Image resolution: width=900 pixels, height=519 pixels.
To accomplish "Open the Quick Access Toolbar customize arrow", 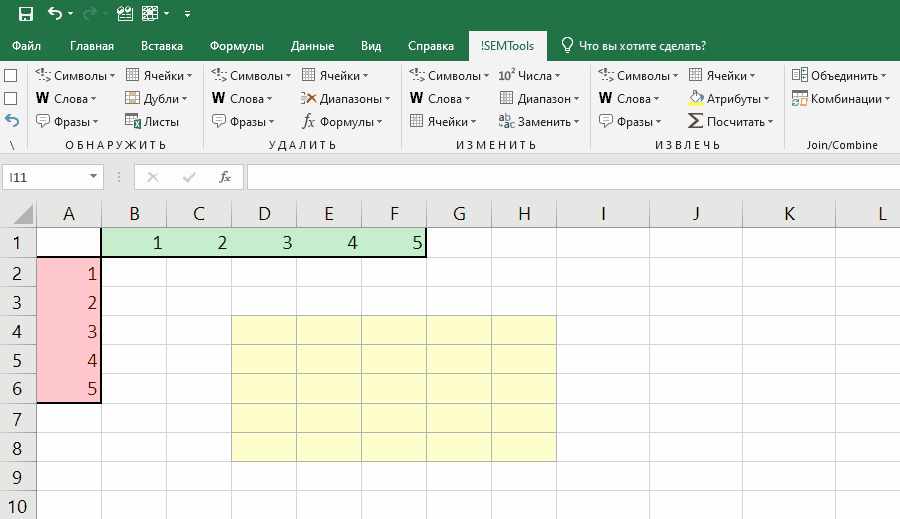I will point(187,14).
